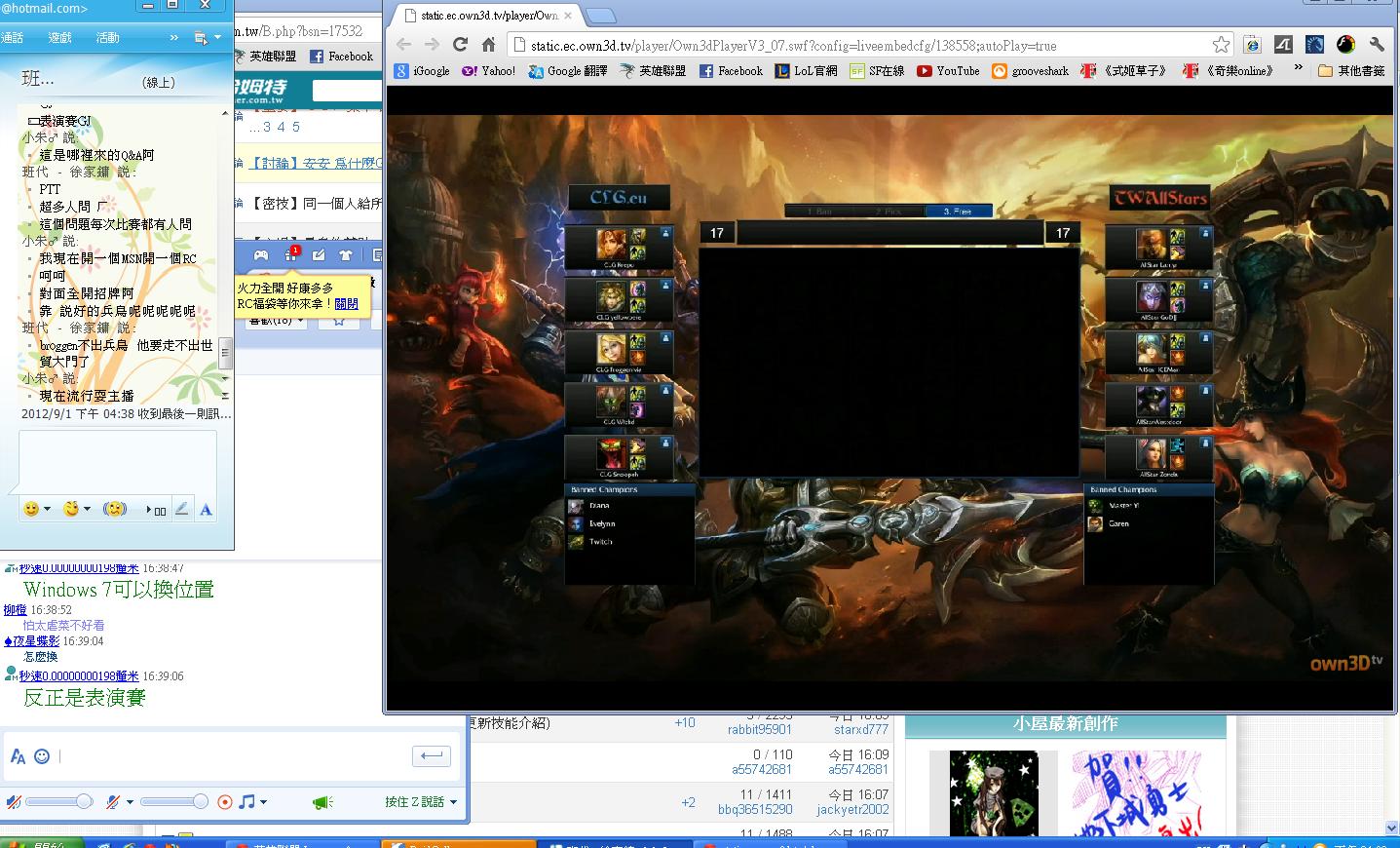Open RC shirt outfit icon
This screenshot has width=1400, height=848.
[346, 255]
